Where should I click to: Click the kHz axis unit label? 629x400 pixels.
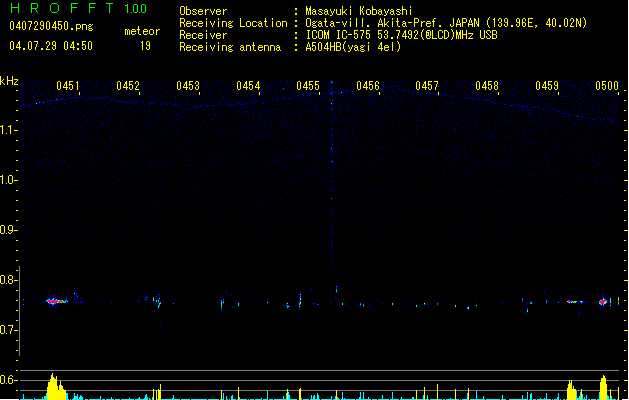[x=9, y=81]
